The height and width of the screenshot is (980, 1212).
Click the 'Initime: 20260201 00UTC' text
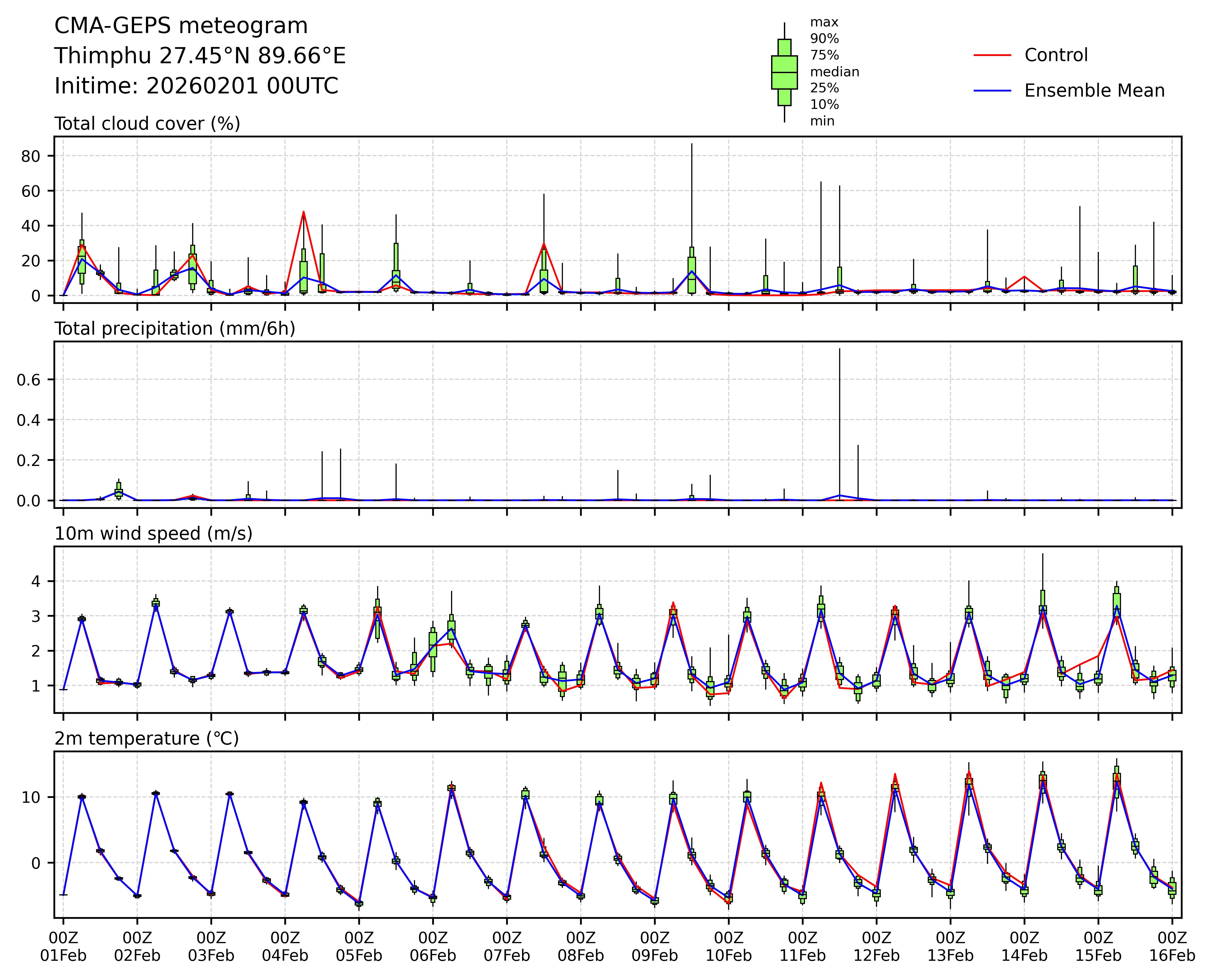[x=196, y=86]
